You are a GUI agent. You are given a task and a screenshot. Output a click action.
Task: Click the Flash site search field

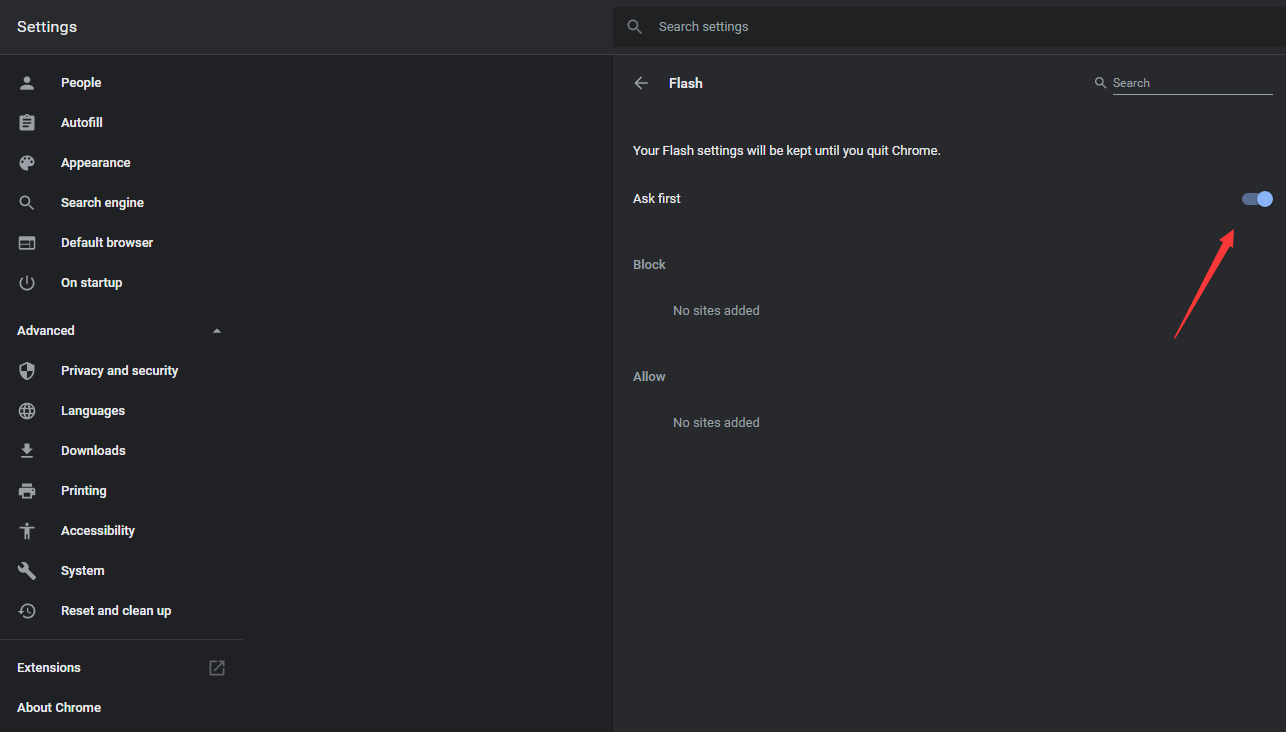point(1190,83)
